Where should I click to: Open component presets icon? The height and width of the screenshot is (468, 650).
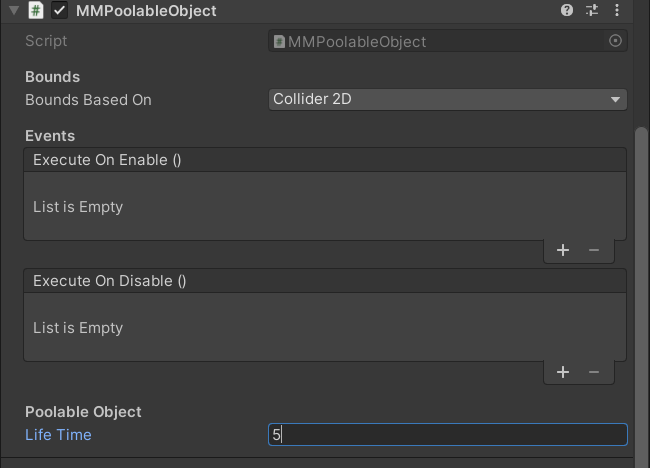(x=592, y=10)
